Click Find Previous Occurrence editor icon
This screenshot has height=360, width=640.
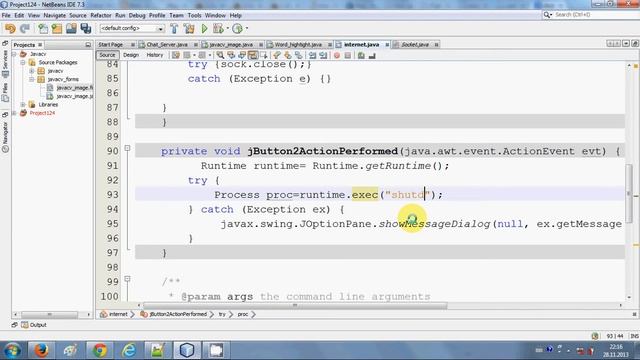point(231,55)
